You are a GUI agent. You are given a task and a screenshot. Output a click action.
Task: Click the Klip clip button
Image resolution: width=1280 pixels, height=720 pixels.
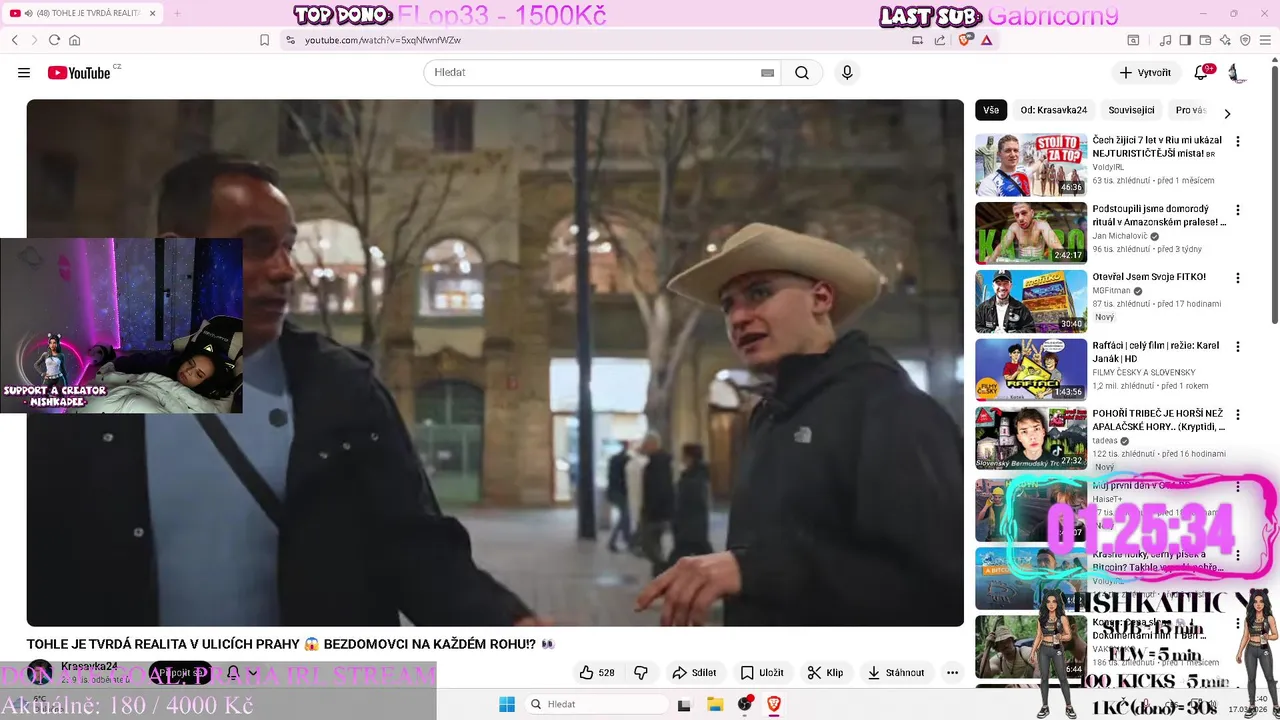point(826,673)
